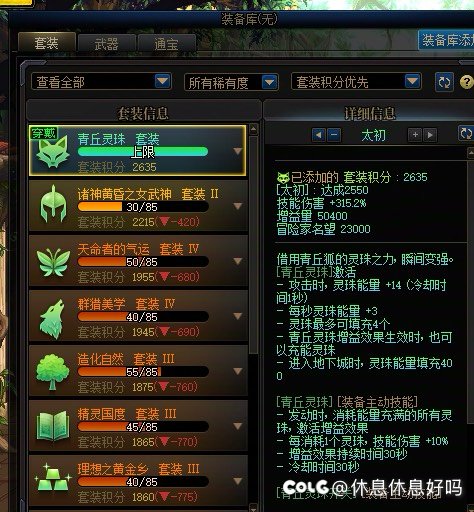Click the yellow question mark help icon

(467, 82)
